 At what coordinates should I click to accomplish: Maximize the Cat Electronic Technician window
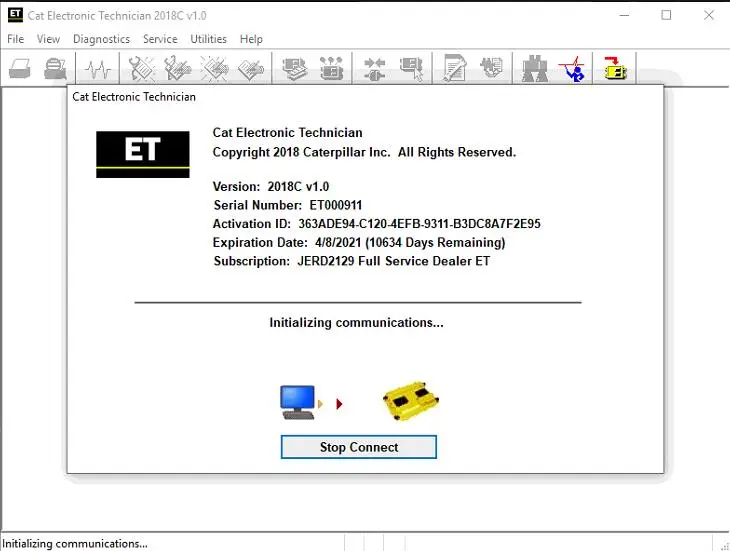666,15
